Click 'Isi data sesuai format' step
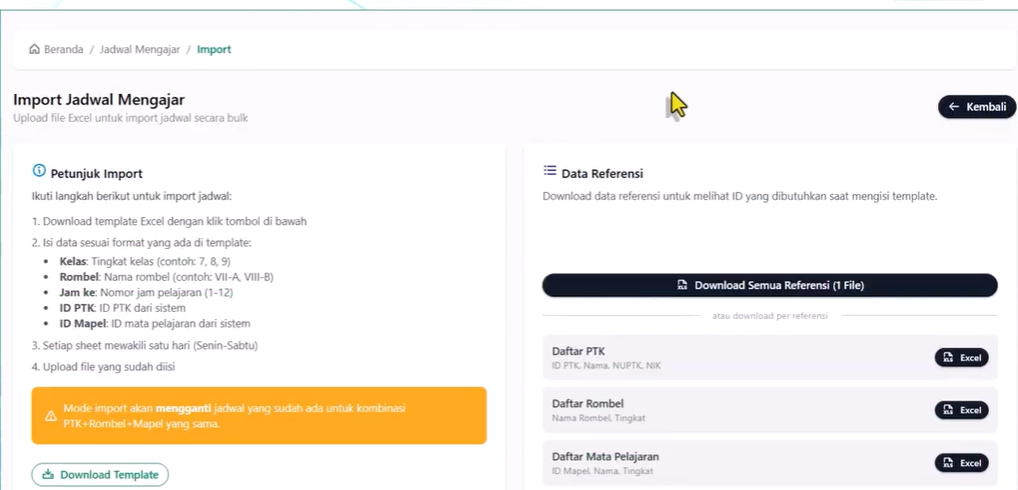The image size is (1018, 490). 141,243
